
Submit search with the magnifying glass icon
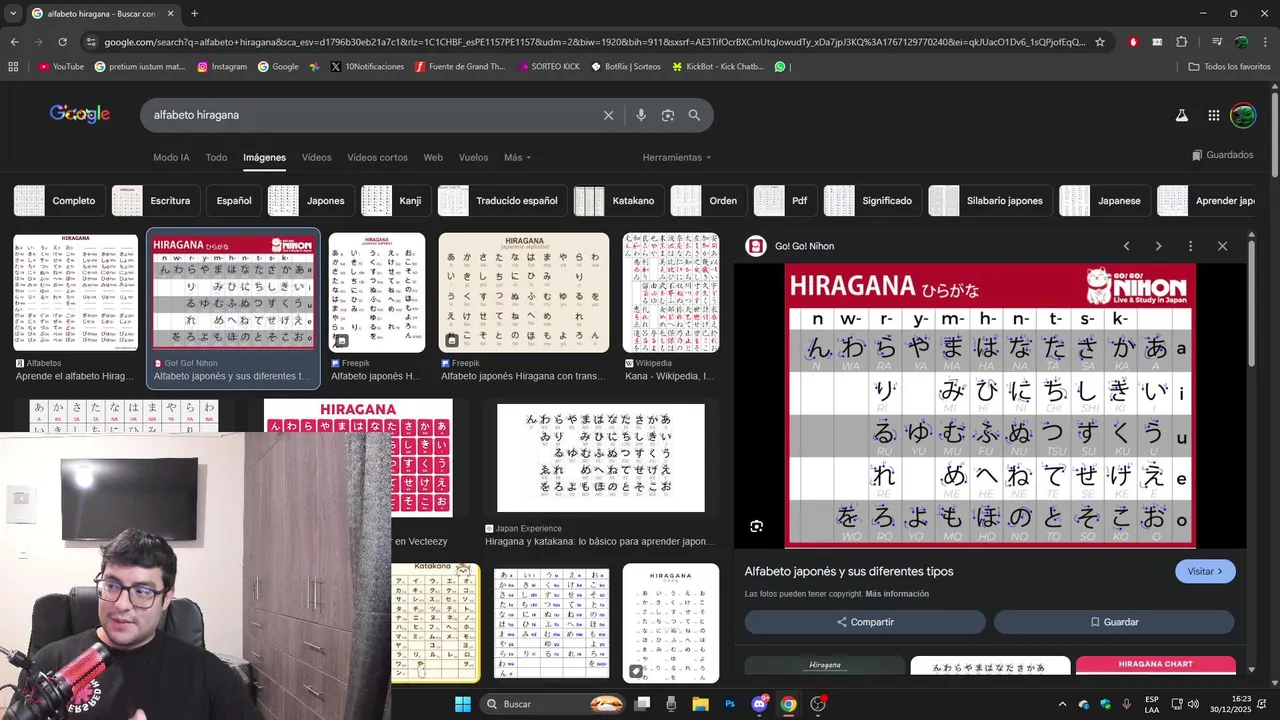point(694,115)
